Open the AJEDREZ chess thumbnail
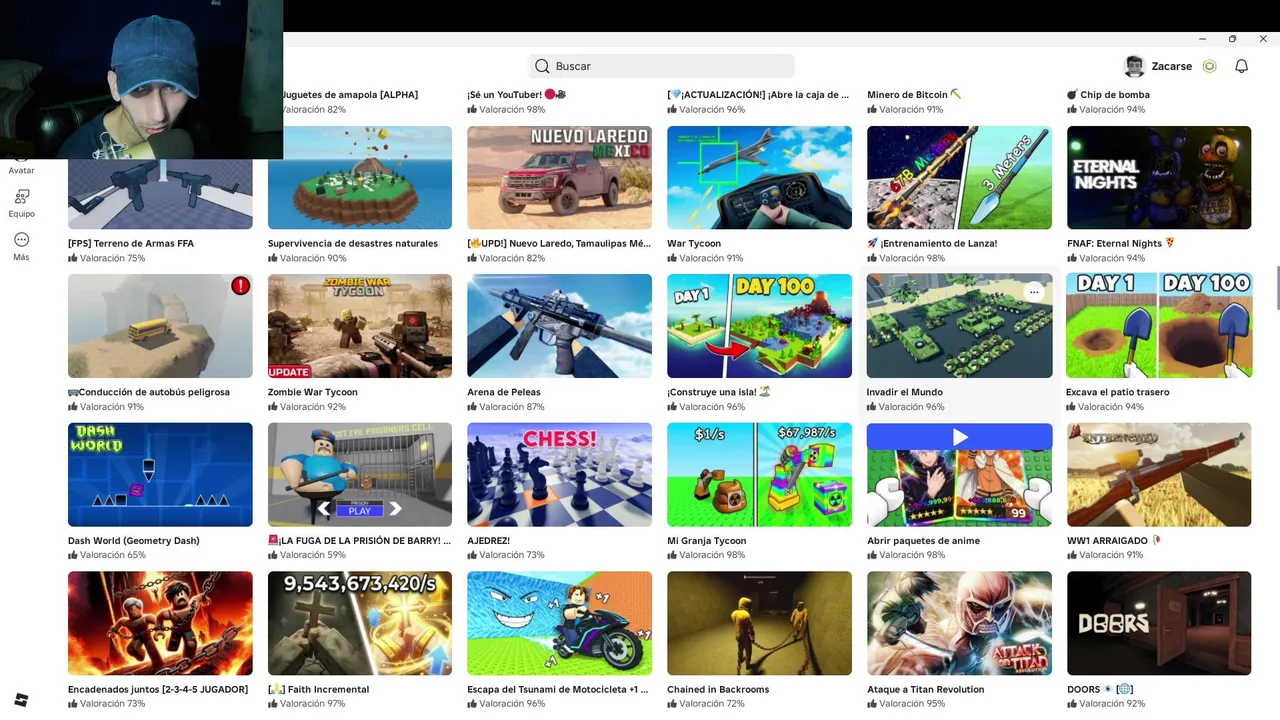 (559, 475)
